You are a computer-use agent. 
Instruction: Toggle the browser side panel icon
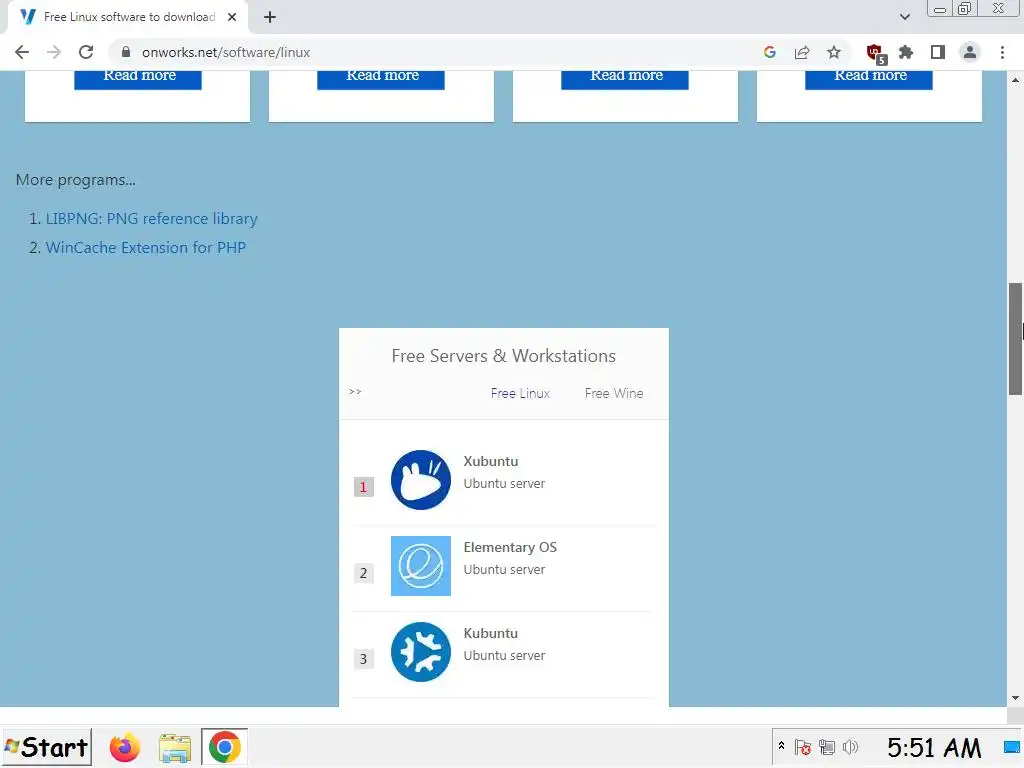pyautogui.click(x=938, y=52)
